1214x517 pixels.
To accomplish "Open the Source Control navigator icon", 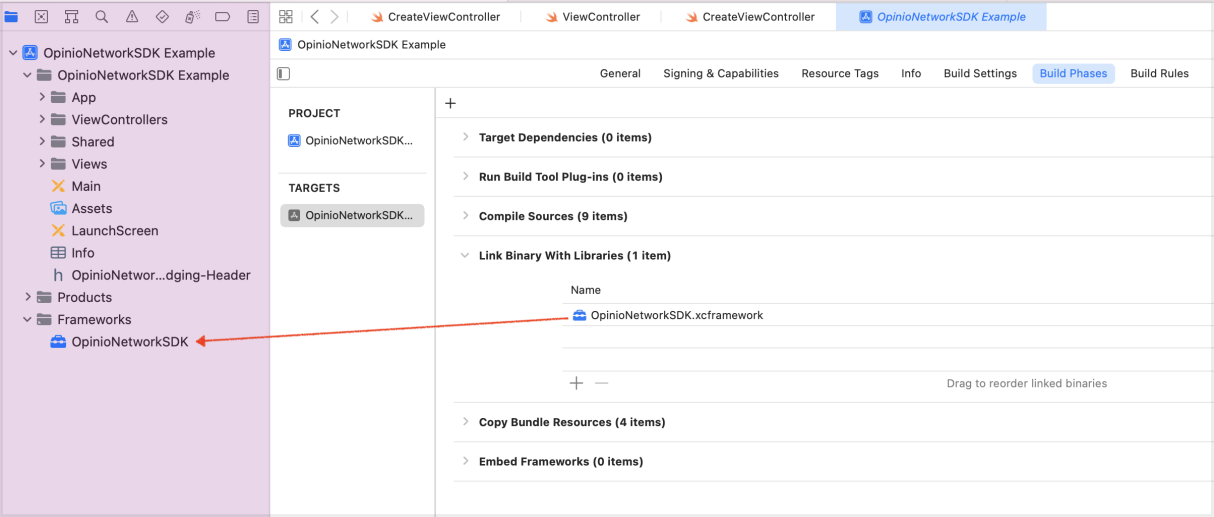I will [x=41, y=17].
